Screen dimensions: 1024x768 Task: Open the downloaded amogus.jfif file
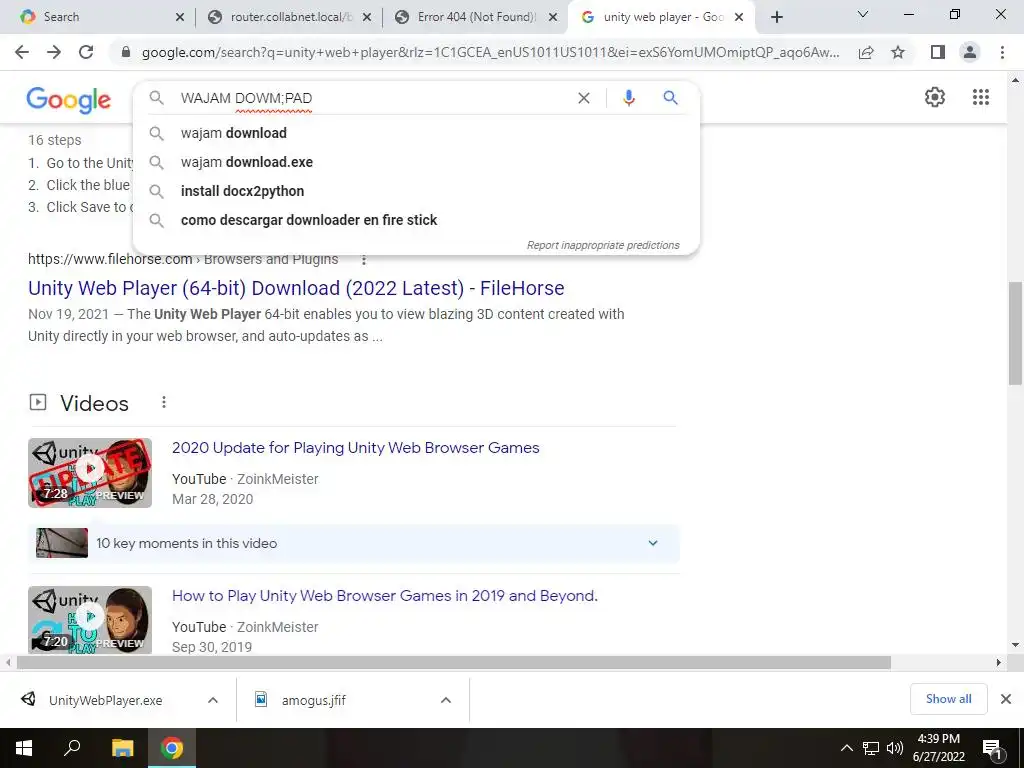coord(313,700)
